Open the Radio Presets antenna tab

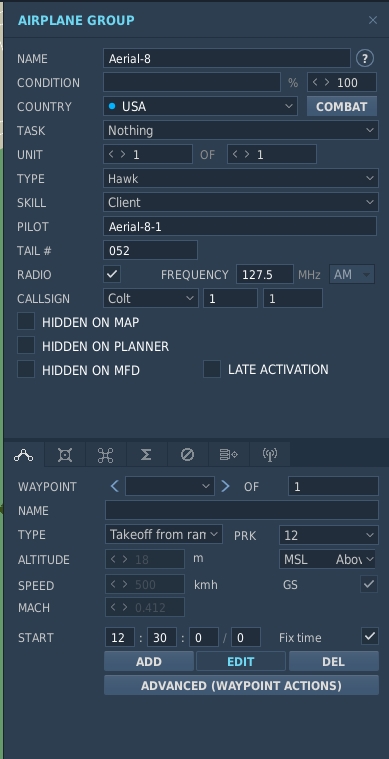pos(269,455)
